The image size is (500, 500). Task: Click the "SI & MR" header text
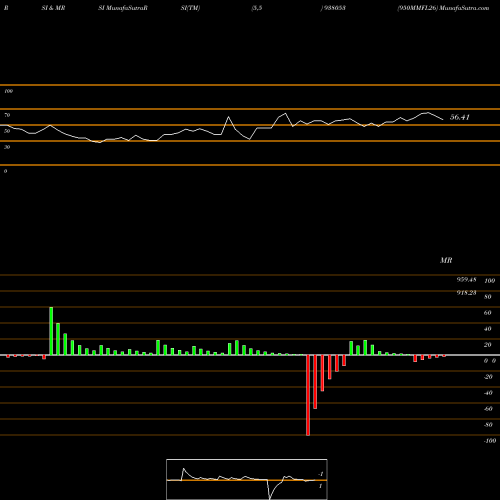point(53,8)
